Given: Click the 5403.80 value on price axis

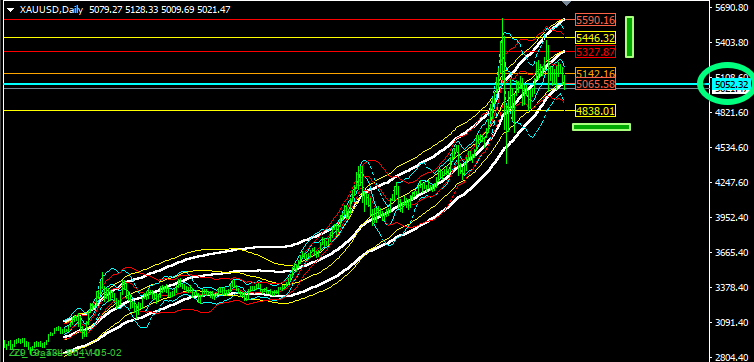Looking at the screenshot, I should tap(731, 43).
